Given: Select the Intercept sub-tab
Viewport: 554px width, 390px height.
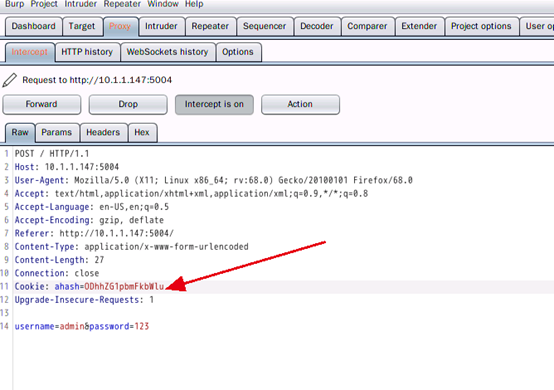Looking at the screenshot, I should pos(30,52).
